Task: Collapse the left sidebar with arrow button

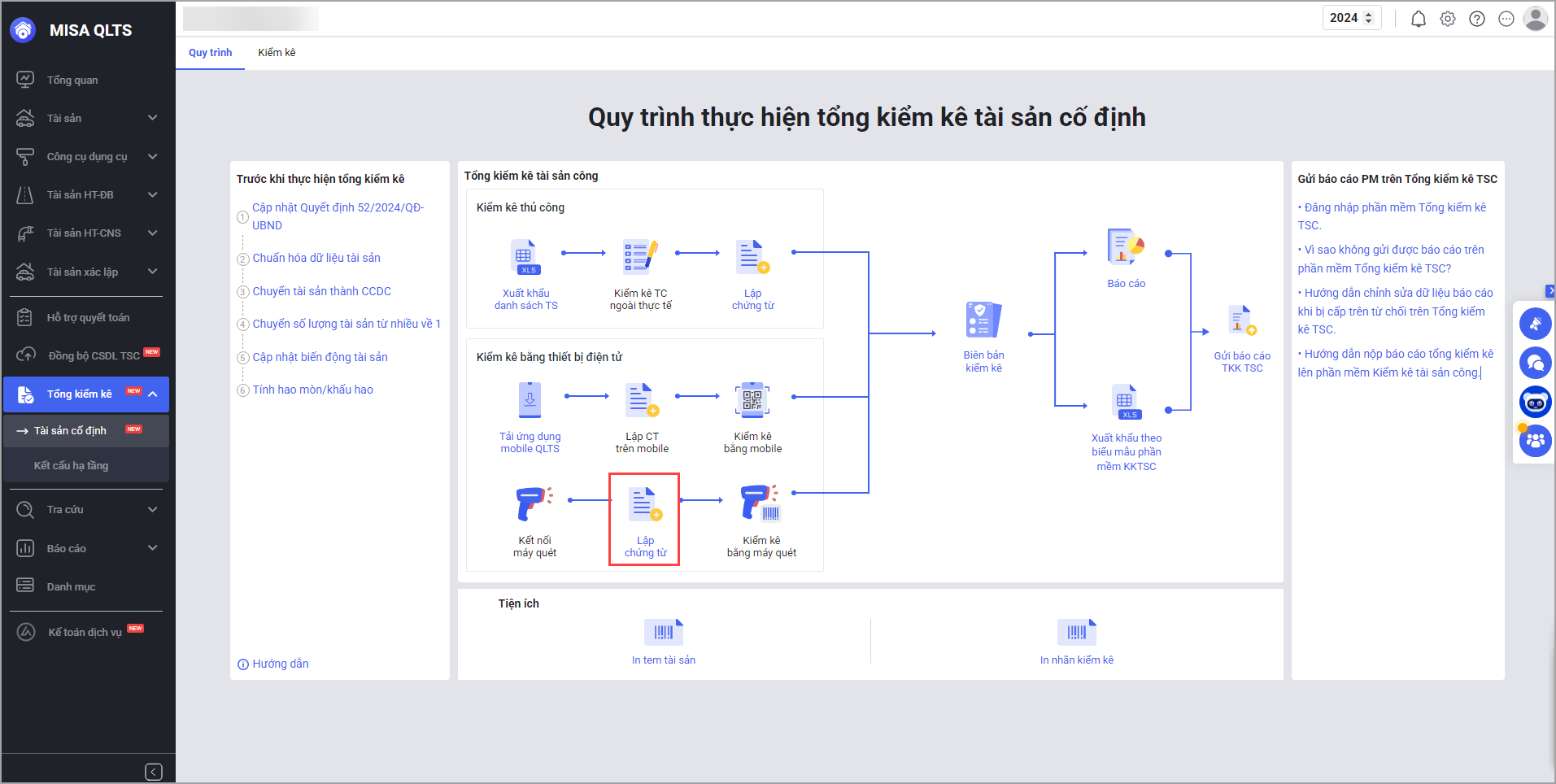Action: 154,772
